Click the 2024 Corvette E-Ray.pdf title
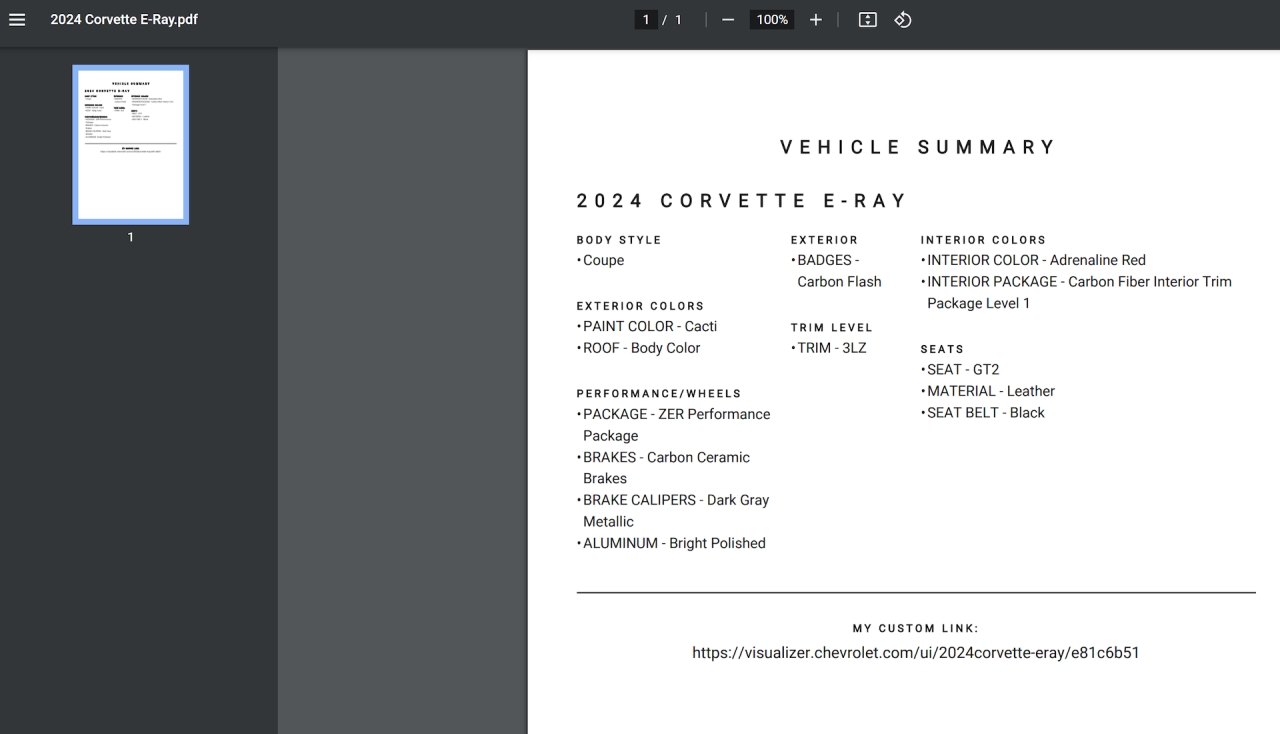 pyautogui.click(x=124, y=20)
